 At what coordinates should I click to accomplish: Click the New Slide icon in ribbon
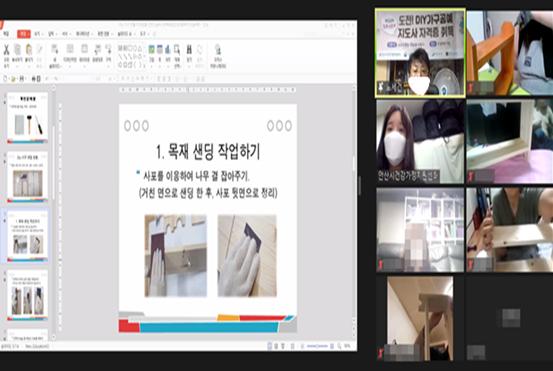click(x=55, y=49)
